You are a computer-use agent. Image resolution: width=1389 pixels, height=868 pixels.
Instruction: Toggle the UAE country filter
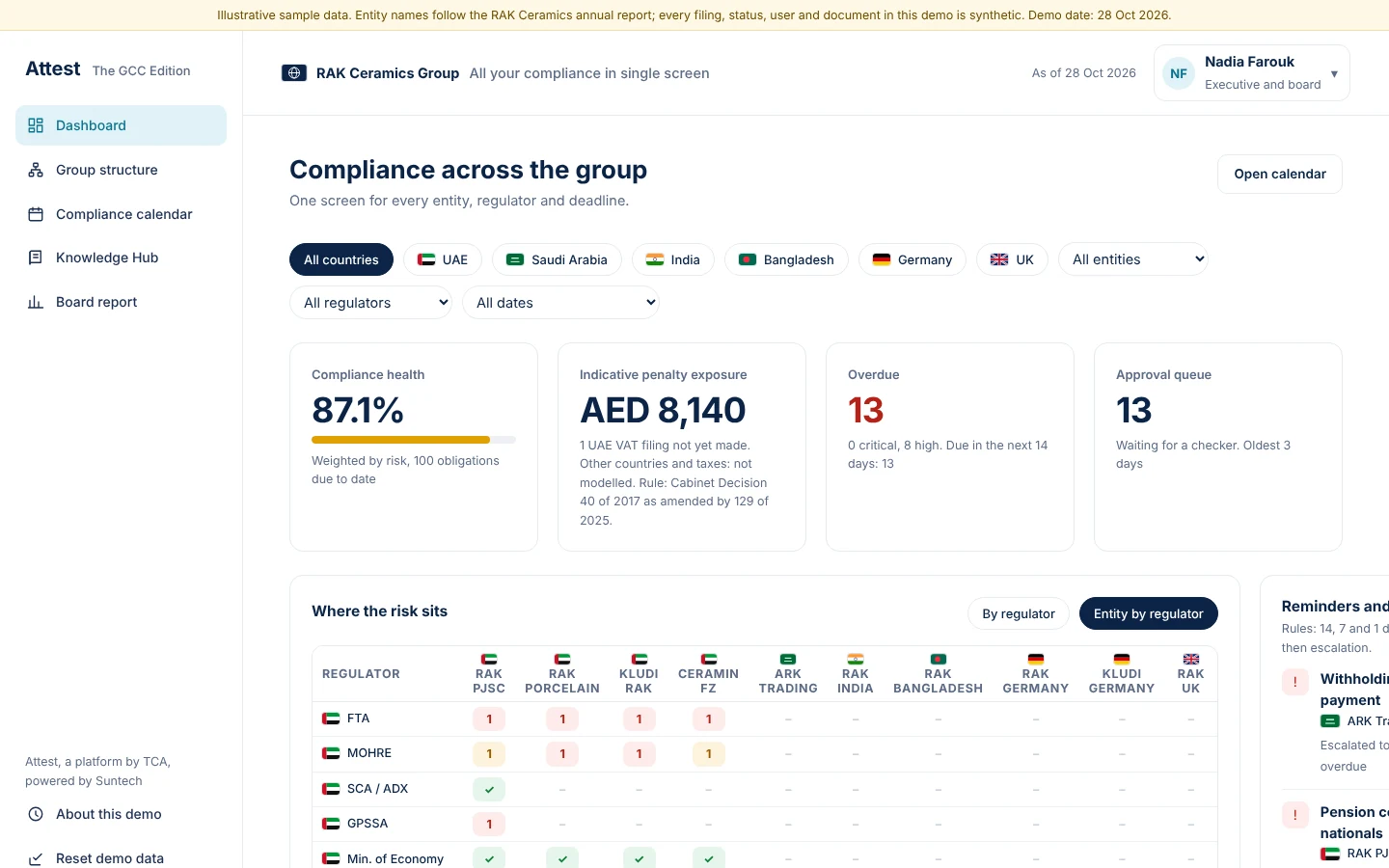point(443,259)
